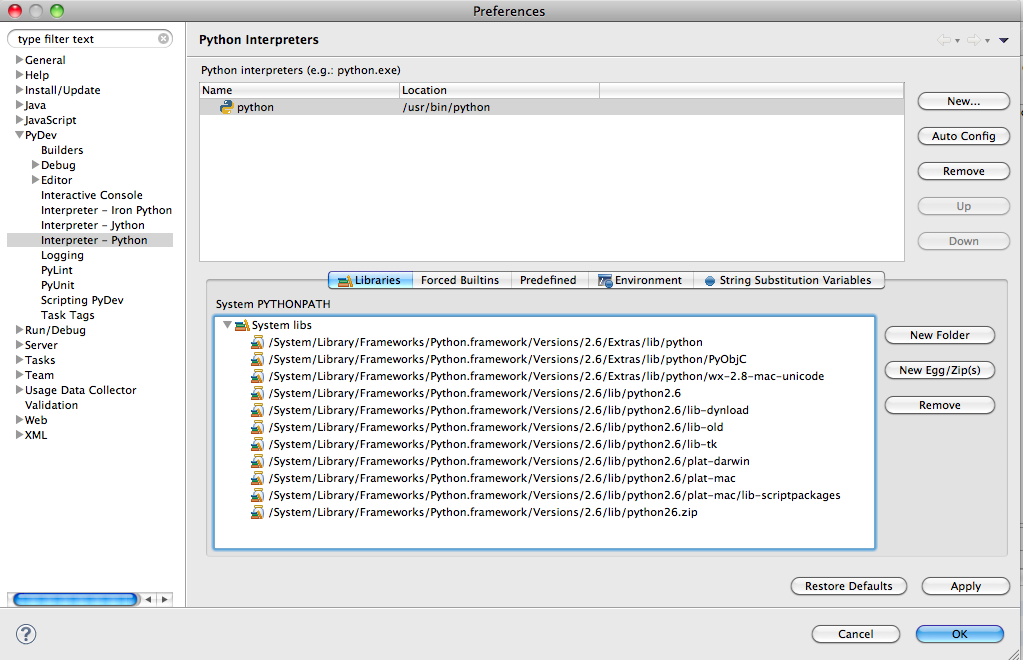Select PyLint in the PyDev sidebar
The width and height of the screenshot is (1023, 660).
[x=56, y=270]
